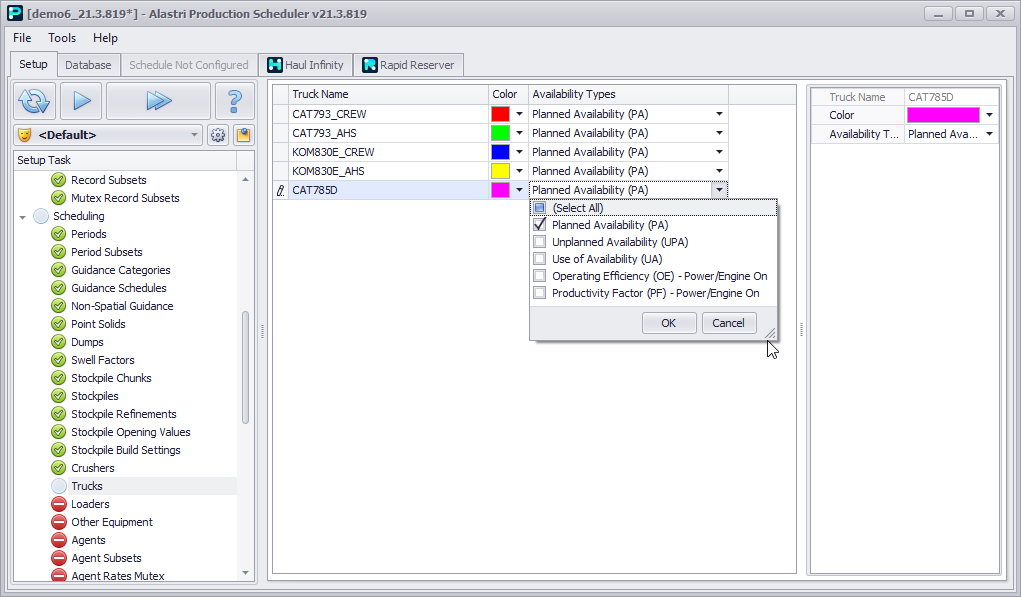Sort by the Truck Name column header

(388, 94)
